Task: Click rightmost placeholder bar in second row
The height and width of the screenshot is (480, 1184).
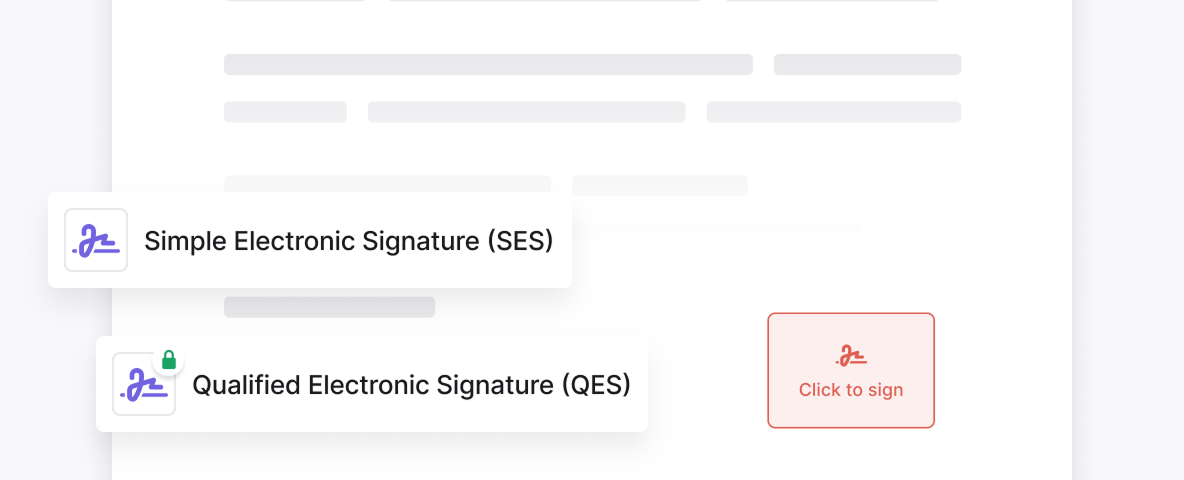Action: 833,112
